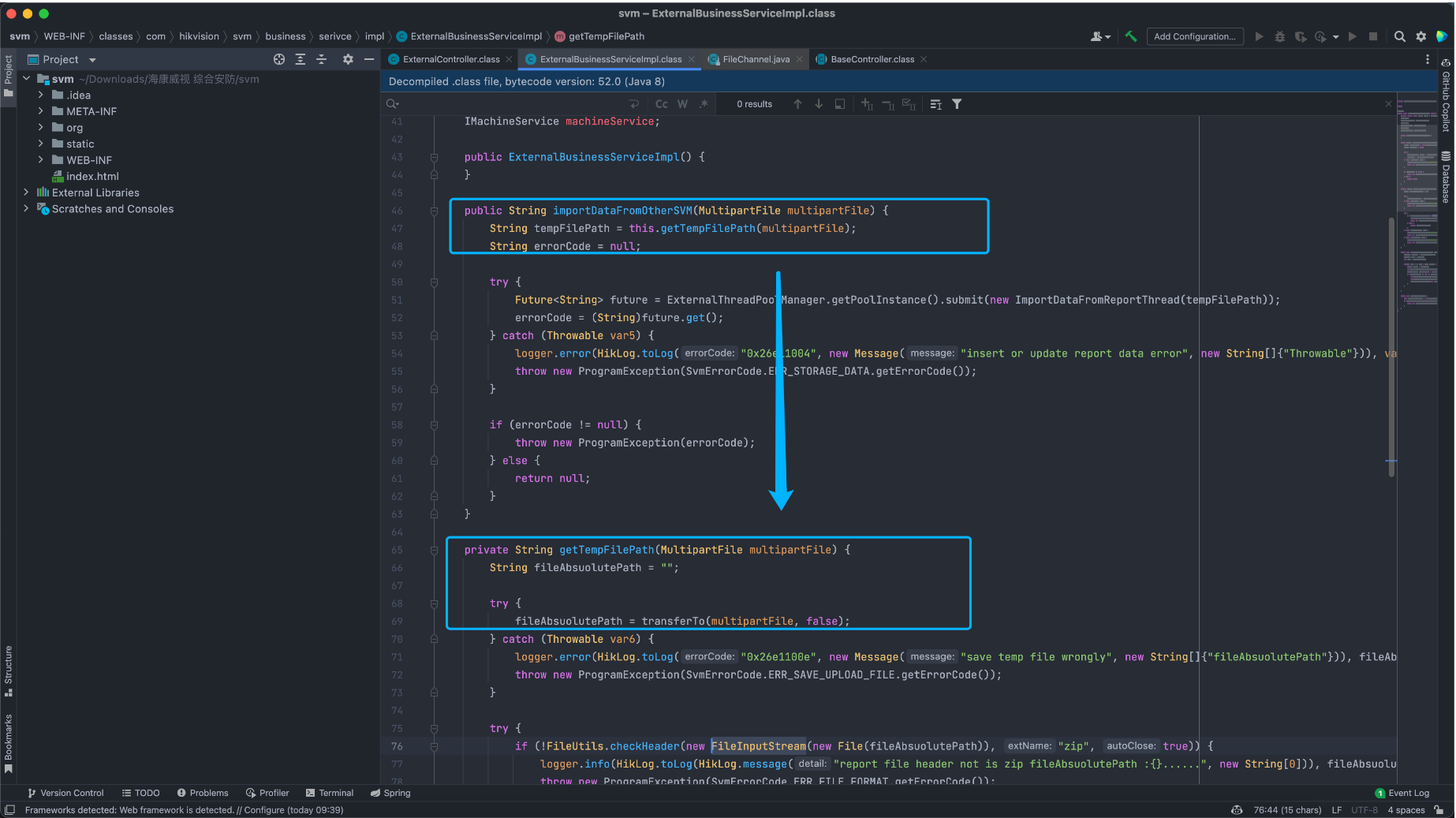Screen dimensions: 1456x818
Task: Switch to ExternalController.class tab
Action: click(x=450, y=59)
